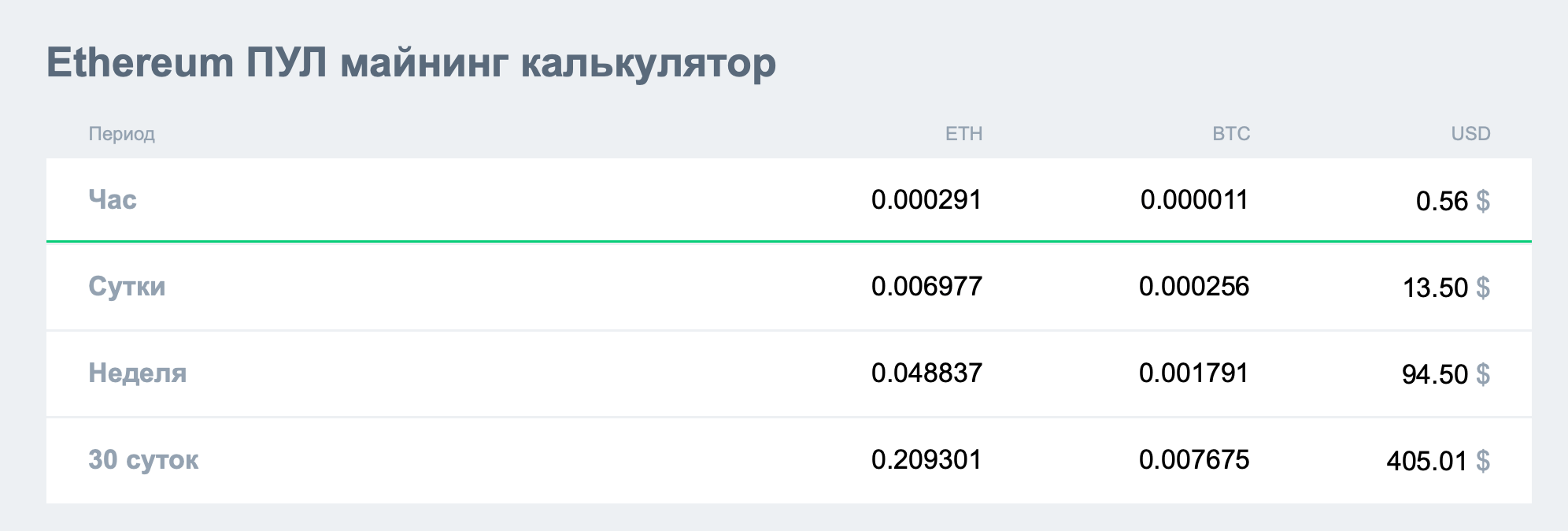This screenshot has height=531, width=1568.
Task: Click the dollar sign in the Неделя row
Action: tap(1482, 374)
